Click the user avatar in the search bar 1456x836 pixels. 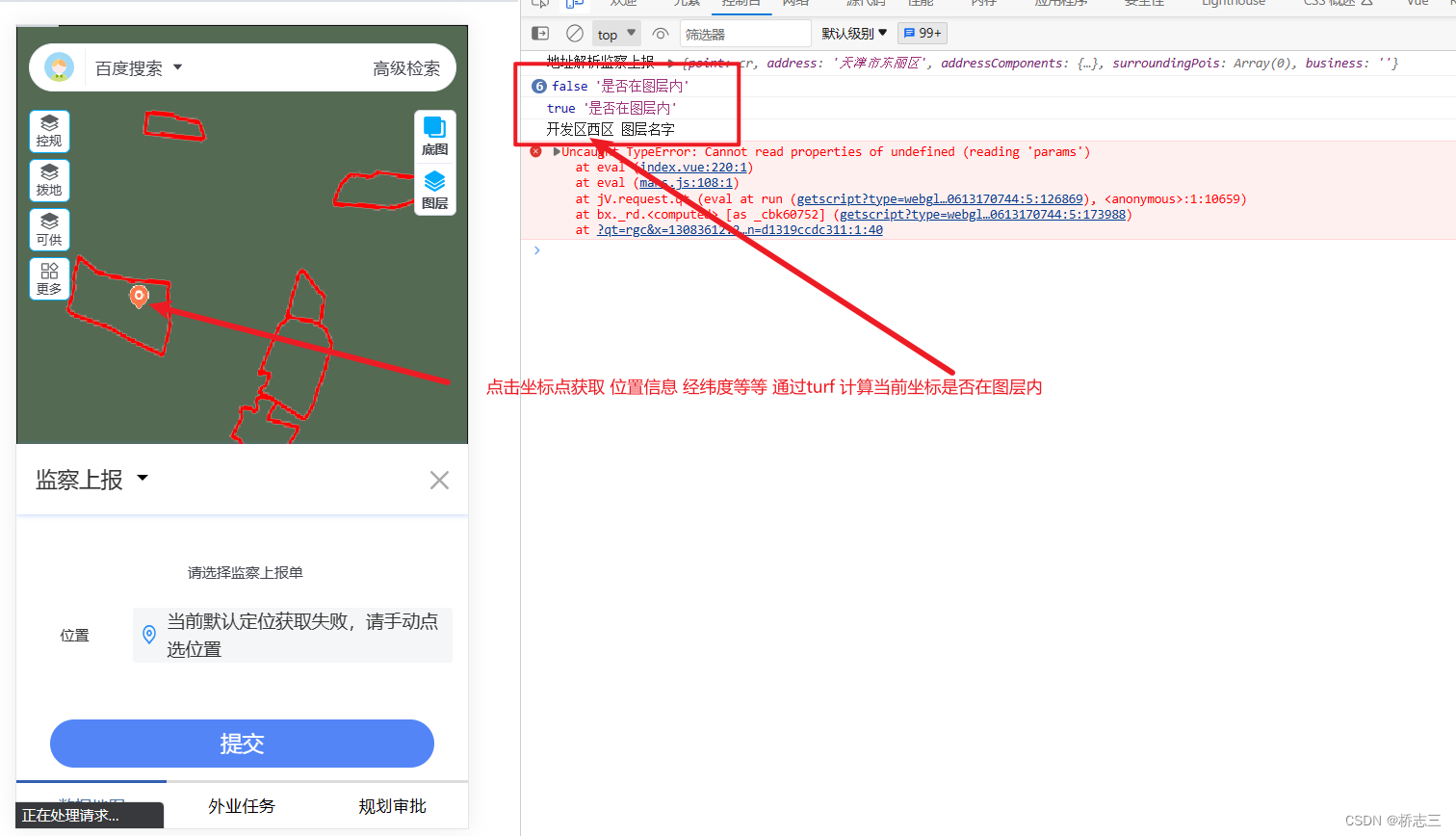[x=60, y=67]
